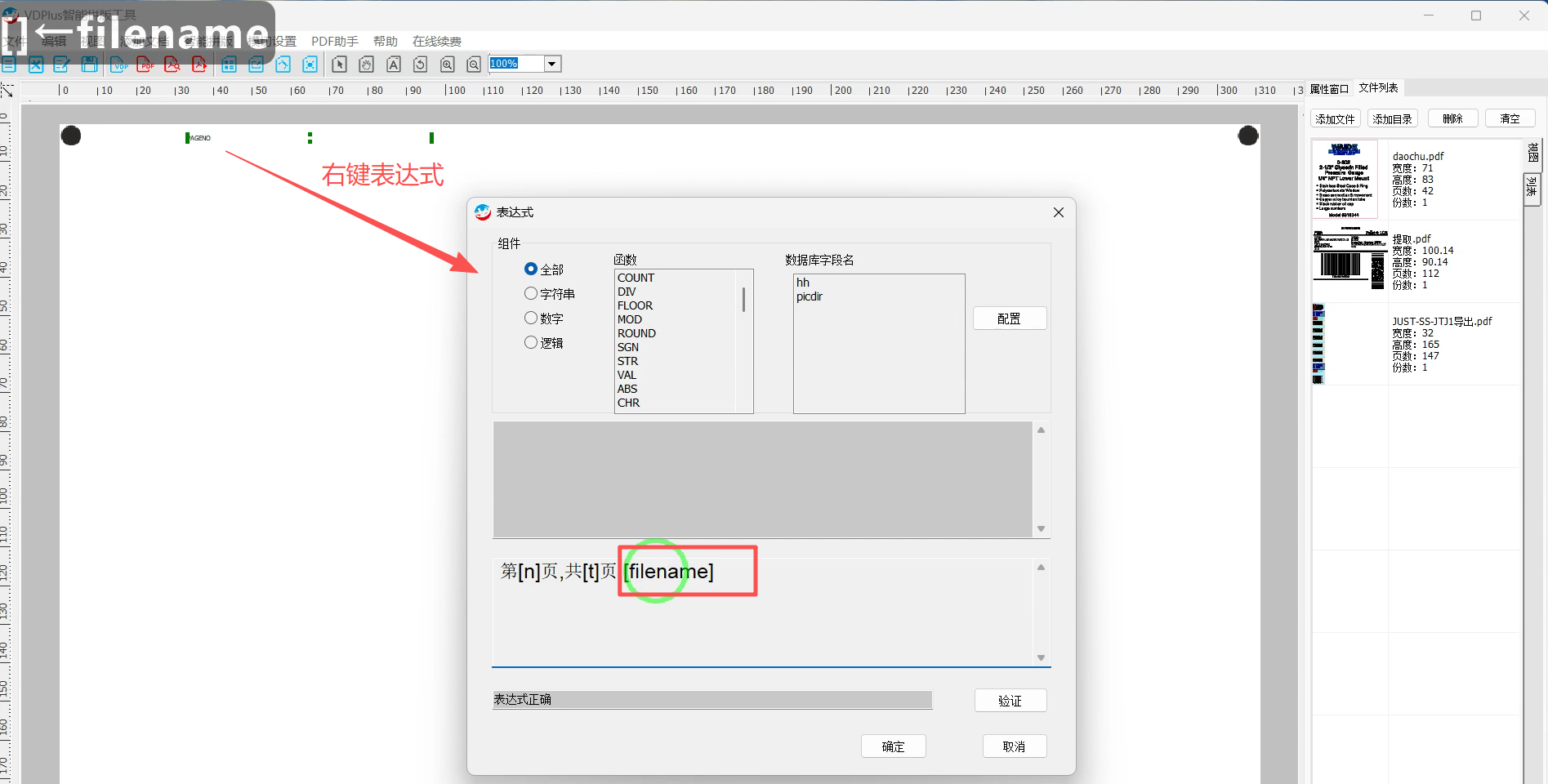Image resolution: width=1548 pixels, height=784 pixels.
Task: Click the zoom in magnifier icon
Action: pyautogui.click(x=448, y=65)
